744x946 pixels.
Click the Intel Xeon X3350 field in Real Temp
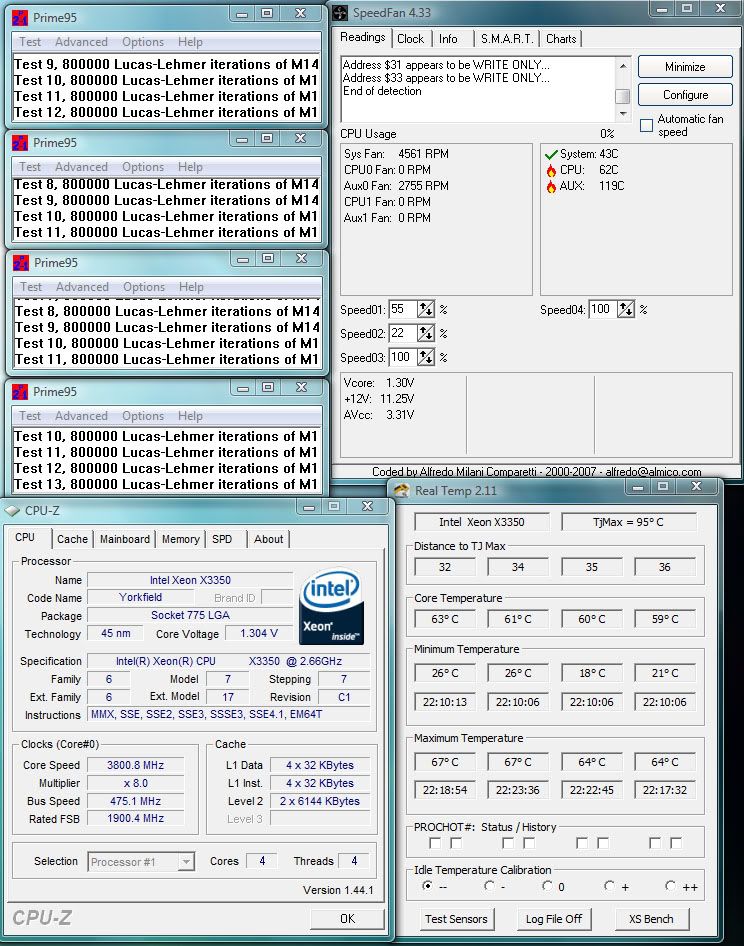coord(482,522)
